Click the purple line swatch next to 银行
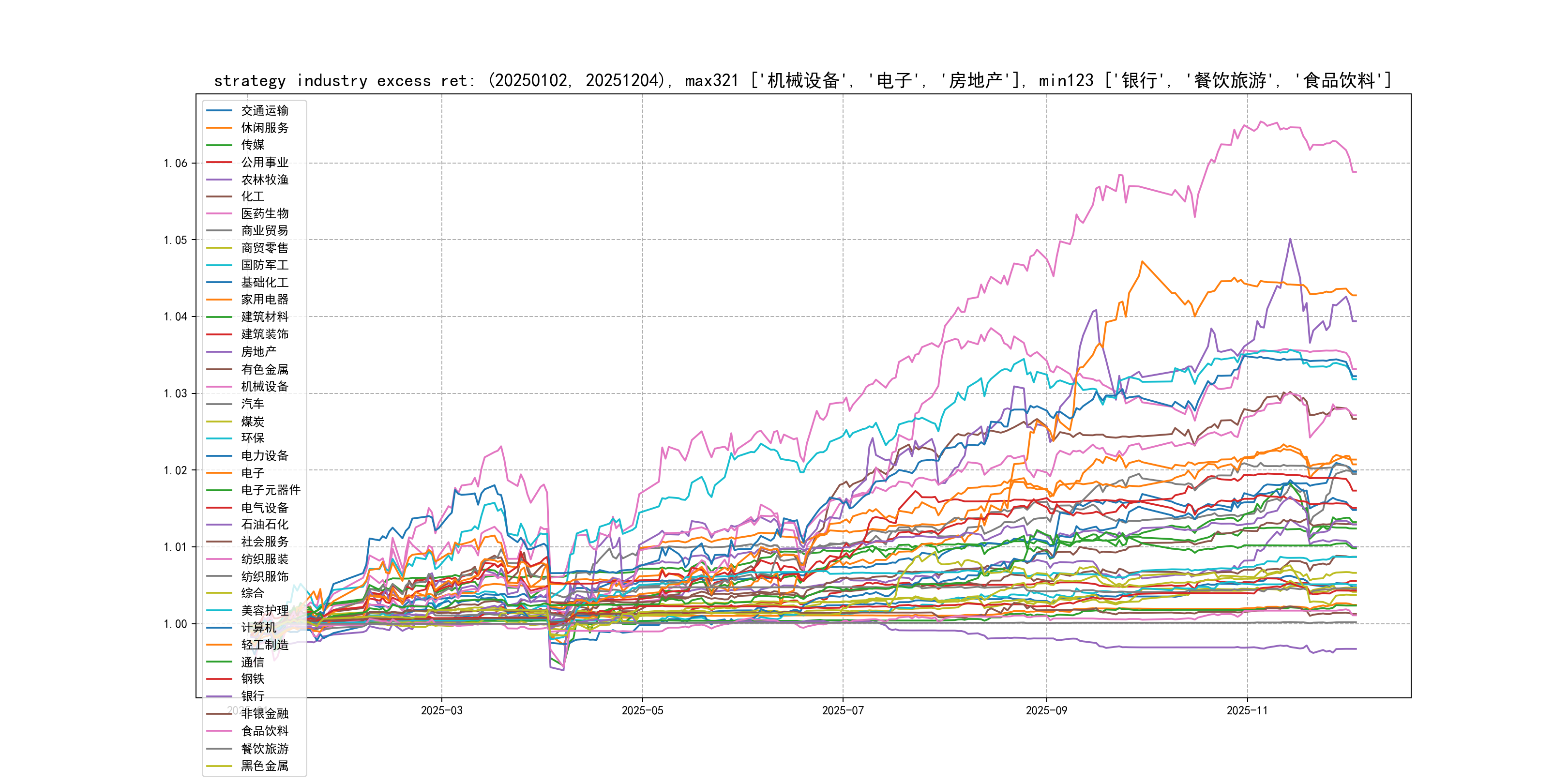The height and width of the screenshot is (784, 1568). click(219, 696)
